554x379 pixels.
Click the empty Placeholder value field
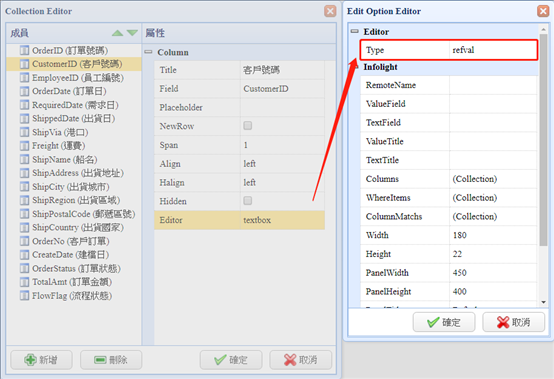point(282,107)
